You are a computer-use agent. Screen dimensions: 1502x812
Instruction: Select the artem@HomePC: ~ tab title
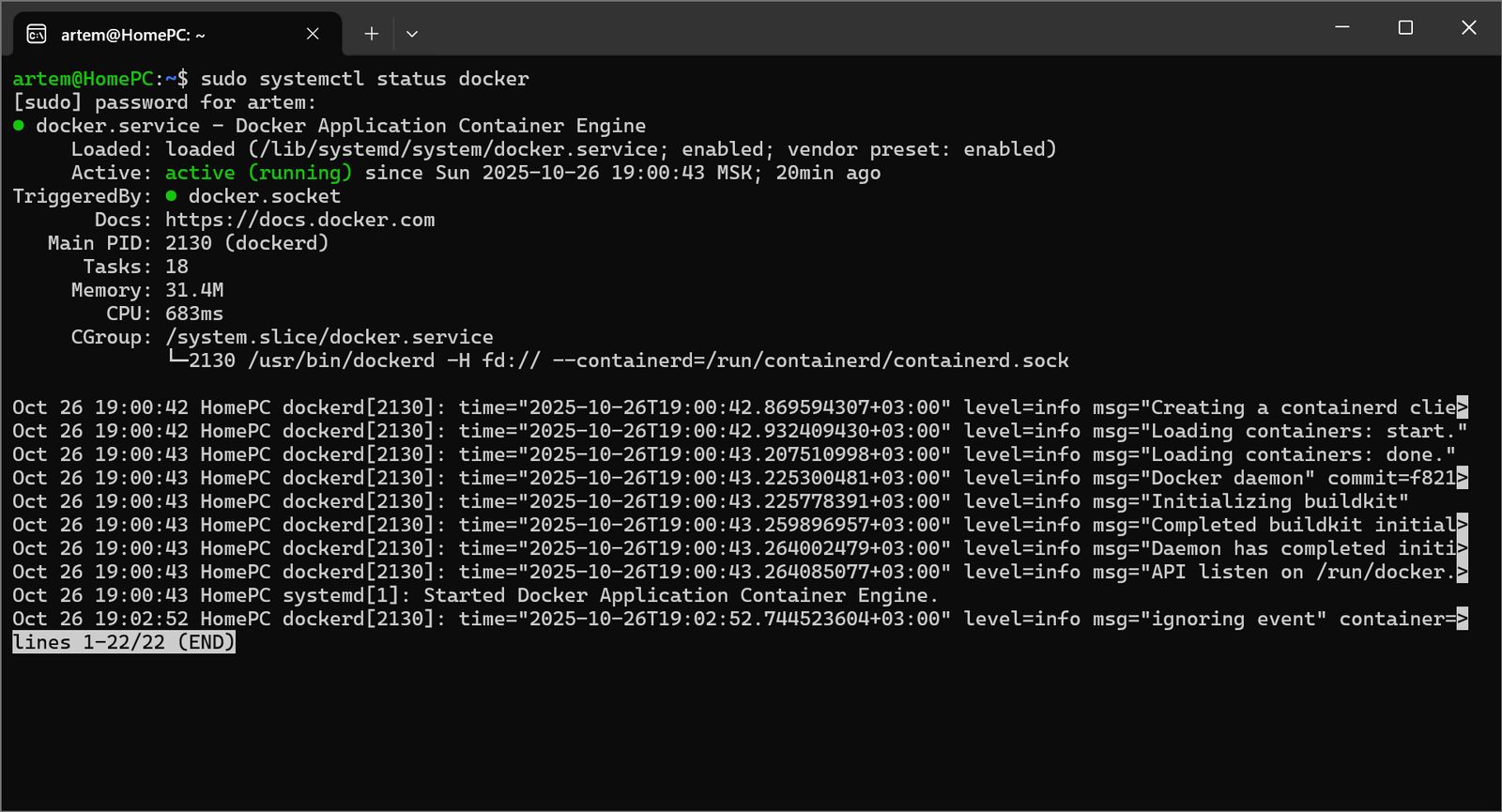click(x=132, y=35)
